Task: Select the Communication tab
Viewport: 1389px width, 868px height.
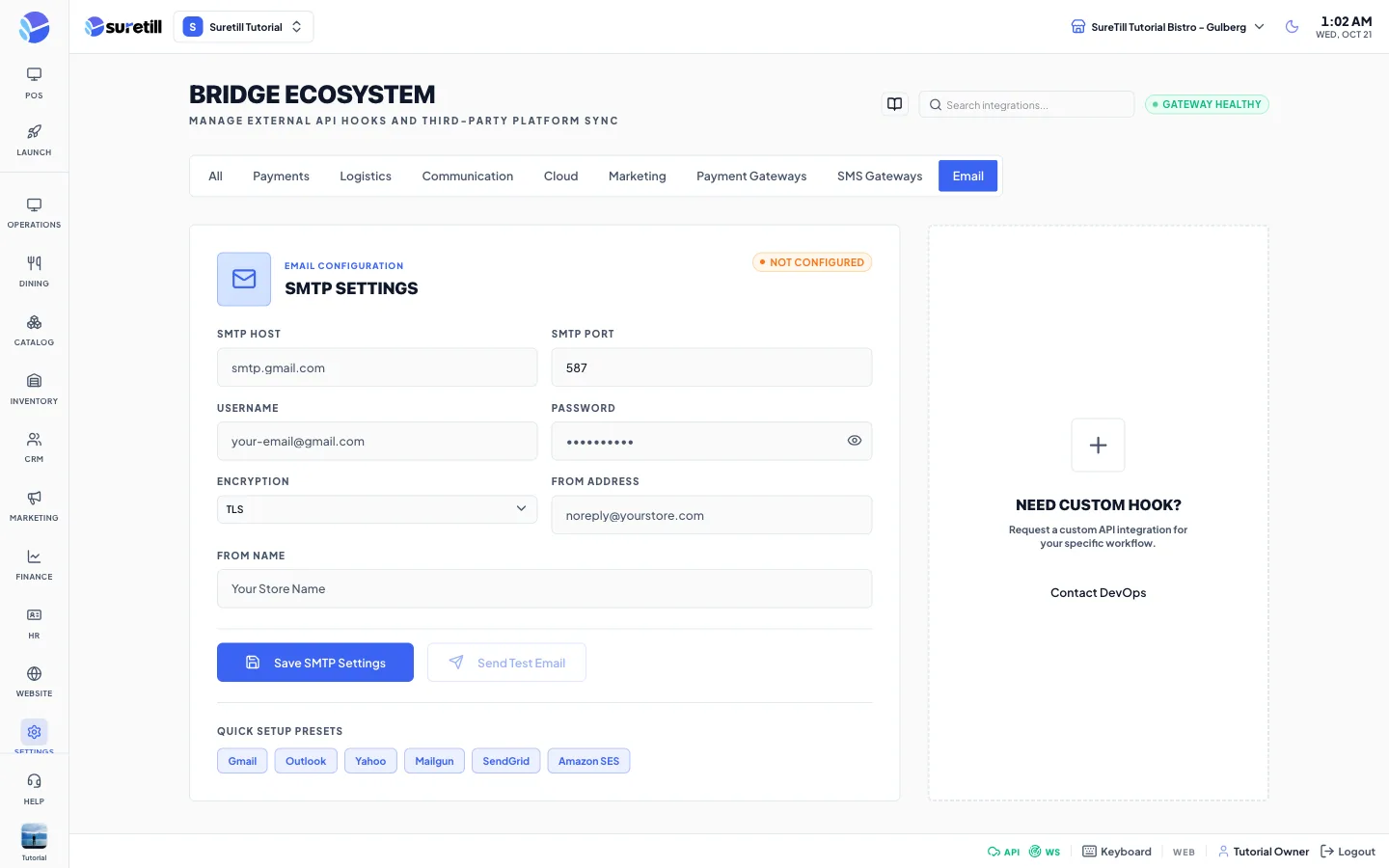Action: click(468, 176)
